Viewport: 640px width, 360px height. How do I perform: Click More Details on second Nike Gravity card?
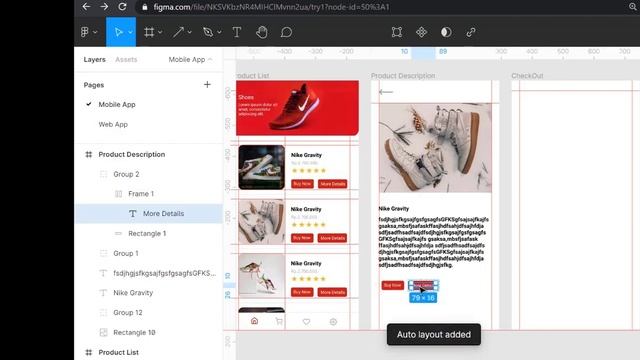tap(333, 238)
